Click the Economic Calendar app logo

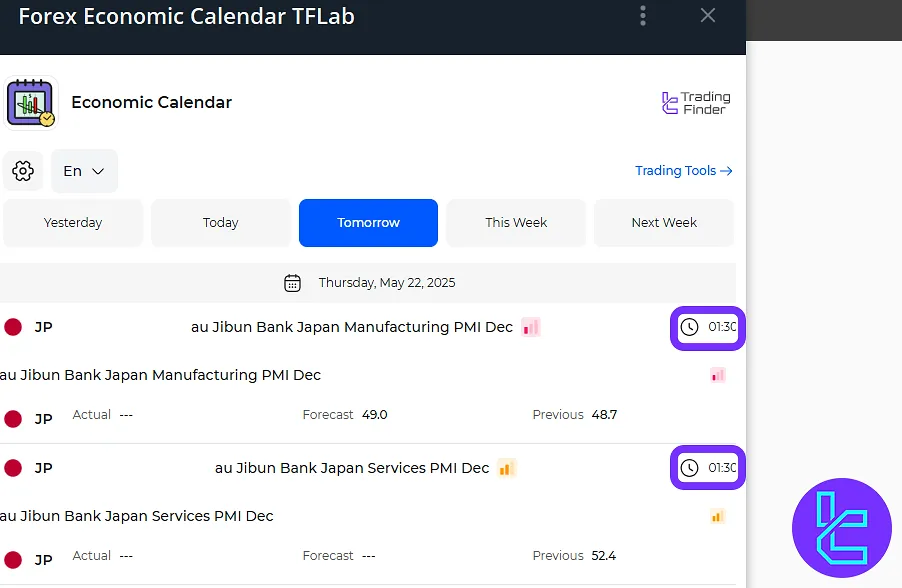coord(31,103)
